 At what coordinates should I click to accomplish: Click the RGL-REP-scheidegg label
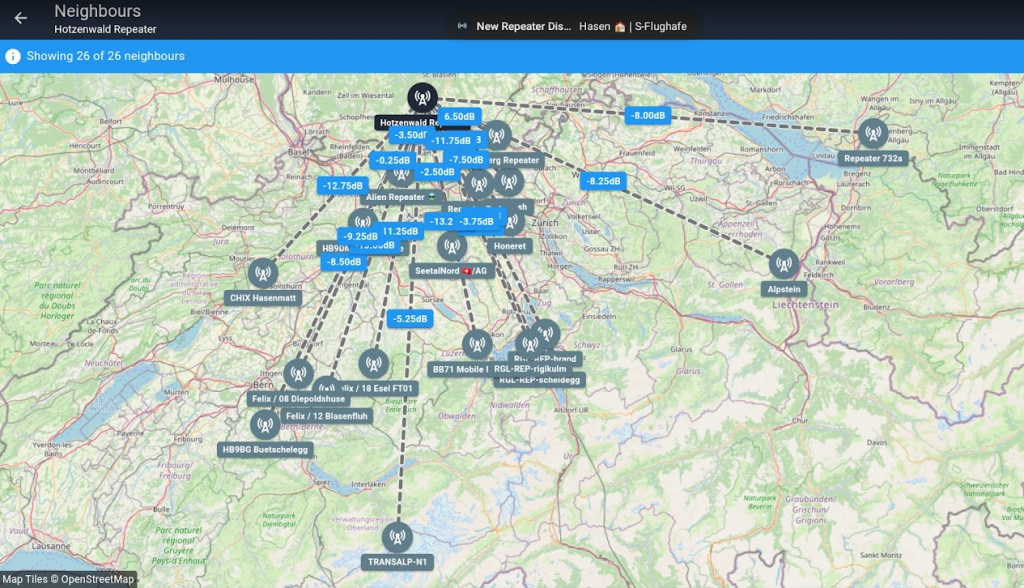(539, 380)
